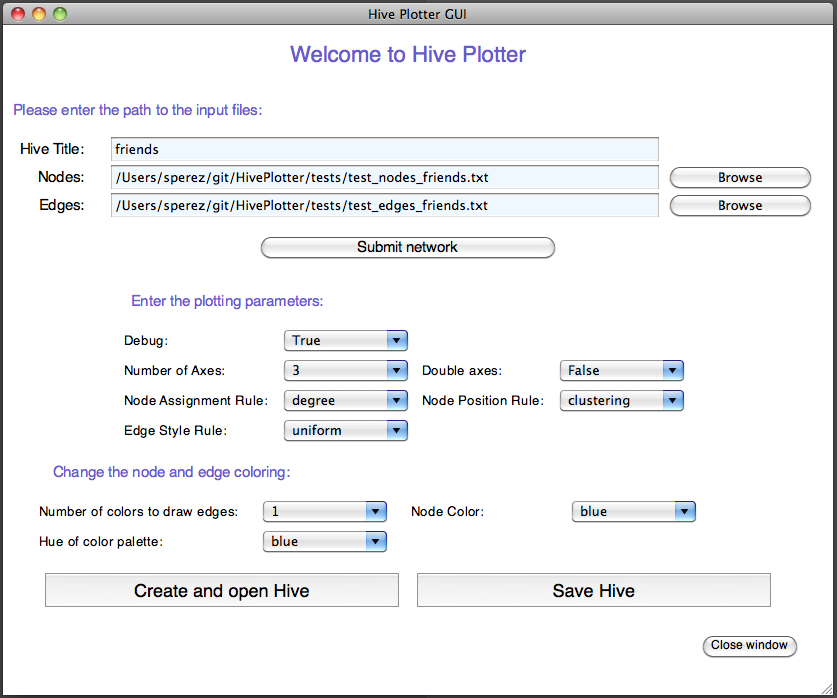Image resolution: width=837 pixels, height=698 pixels.
Task: Click Create and open Hive button
Action: 222,590
